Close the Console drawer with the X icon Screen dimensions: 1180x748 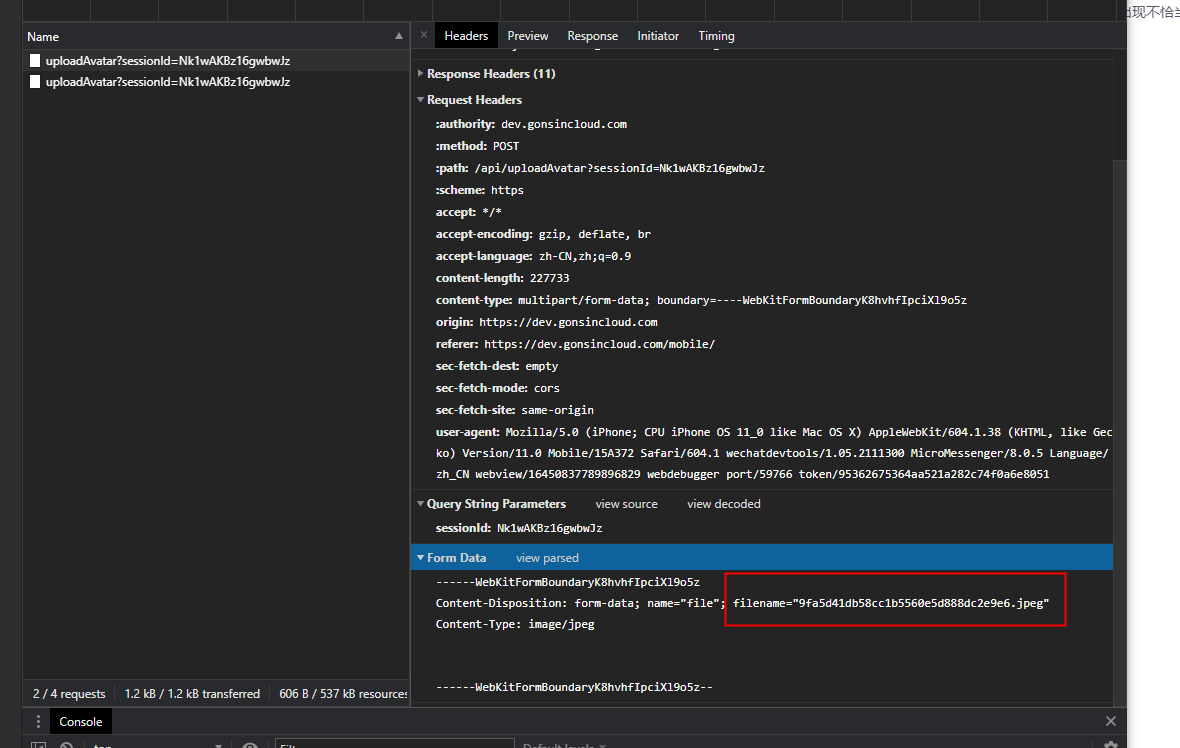(x=1110, y=721)
